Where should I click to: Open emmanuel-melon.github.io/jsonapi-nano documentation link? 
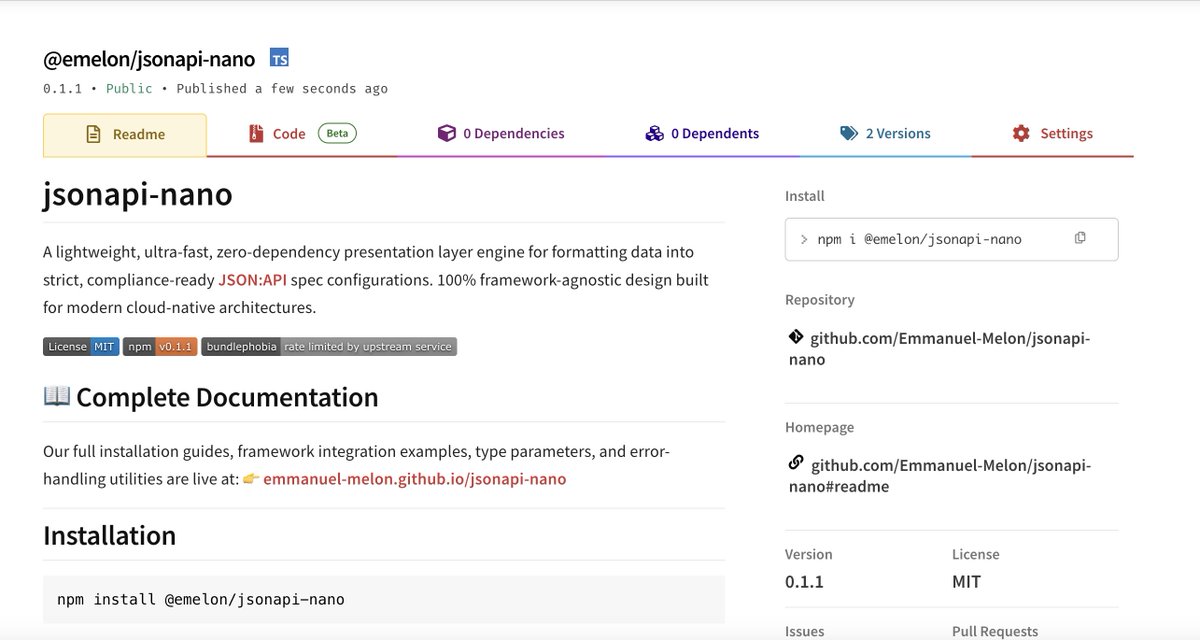[415, 479]
